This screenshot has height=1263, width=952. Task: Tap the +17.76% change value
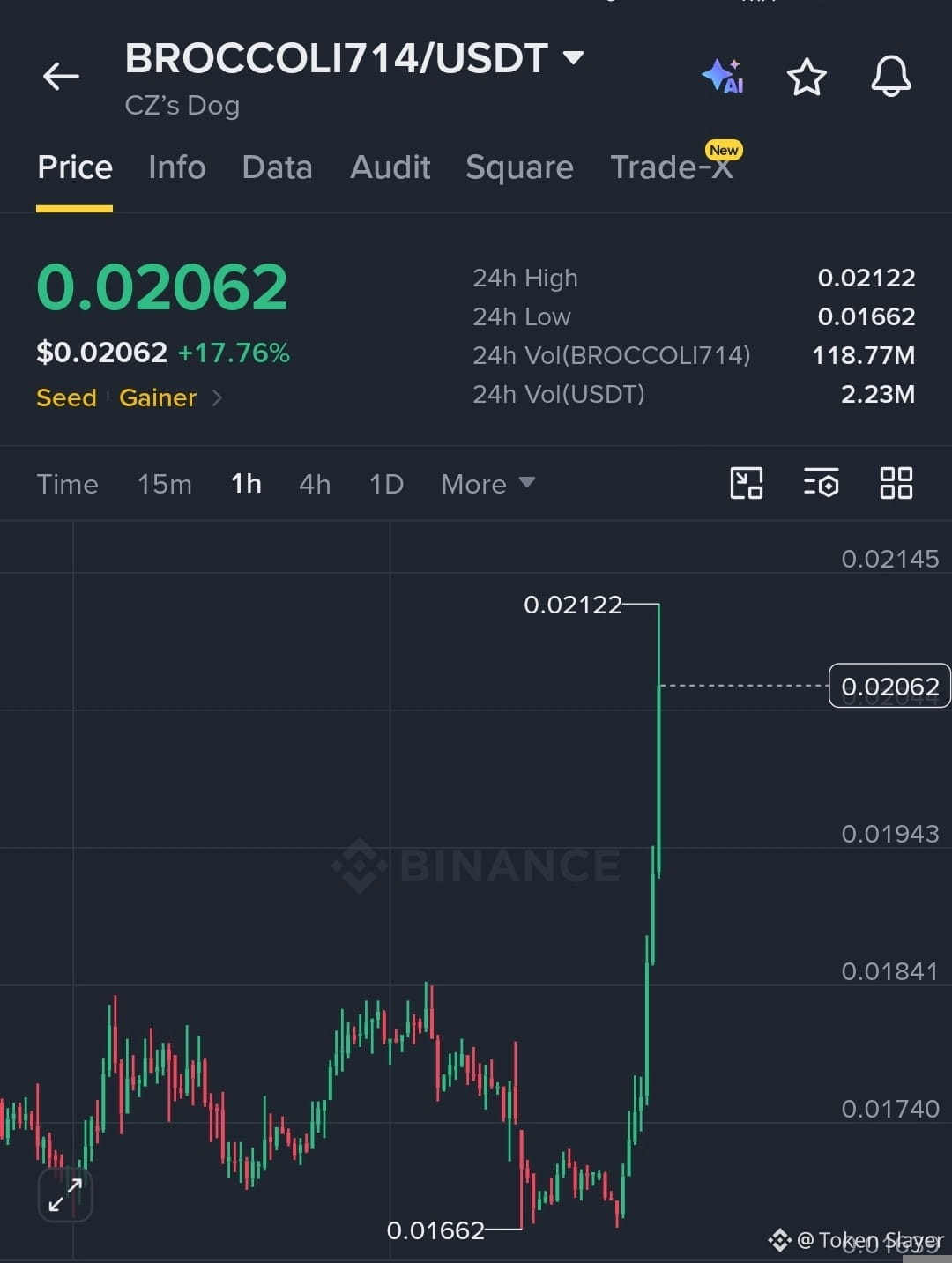[234, 353]
